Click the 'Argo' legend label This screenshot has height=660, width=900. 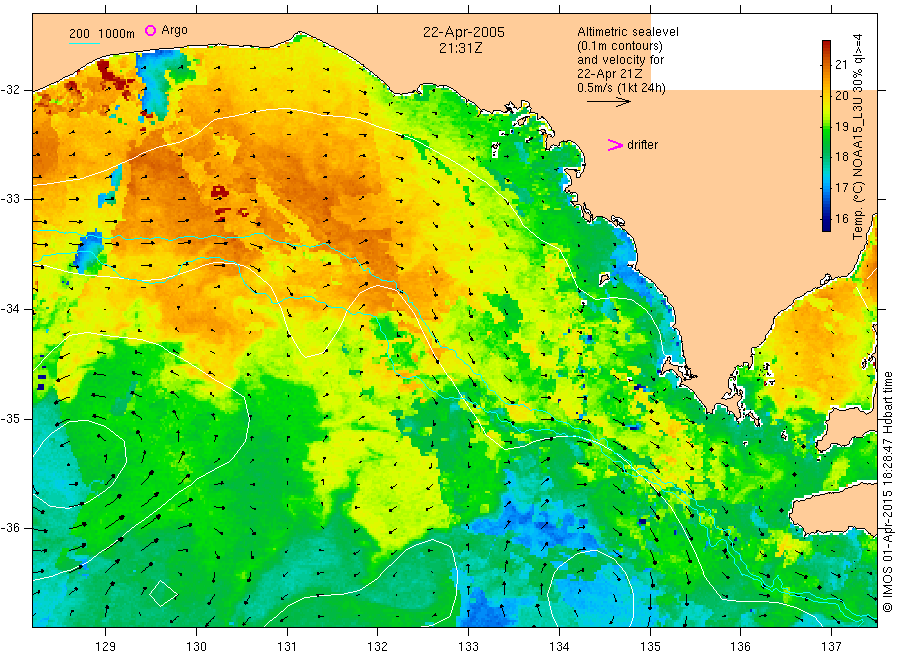[174, 30]
